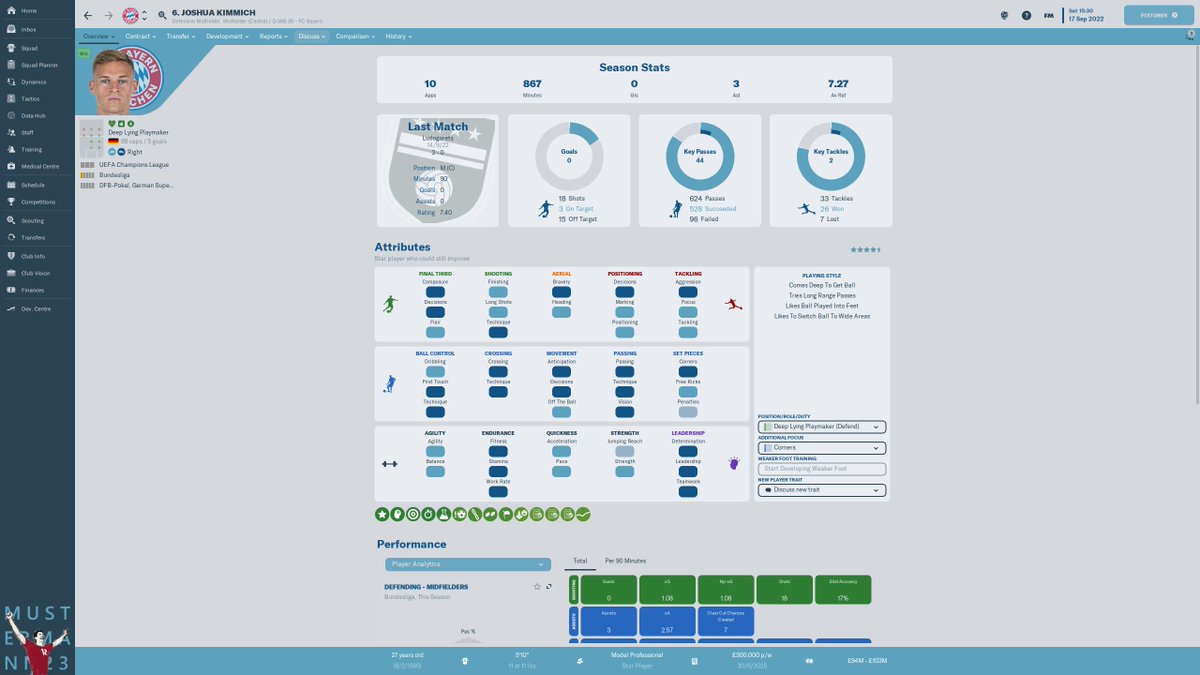The width and height of the screenshot is (1200, 675).
Task: Open Dynamics in the sidebar
Action: [x=36, y=82]
